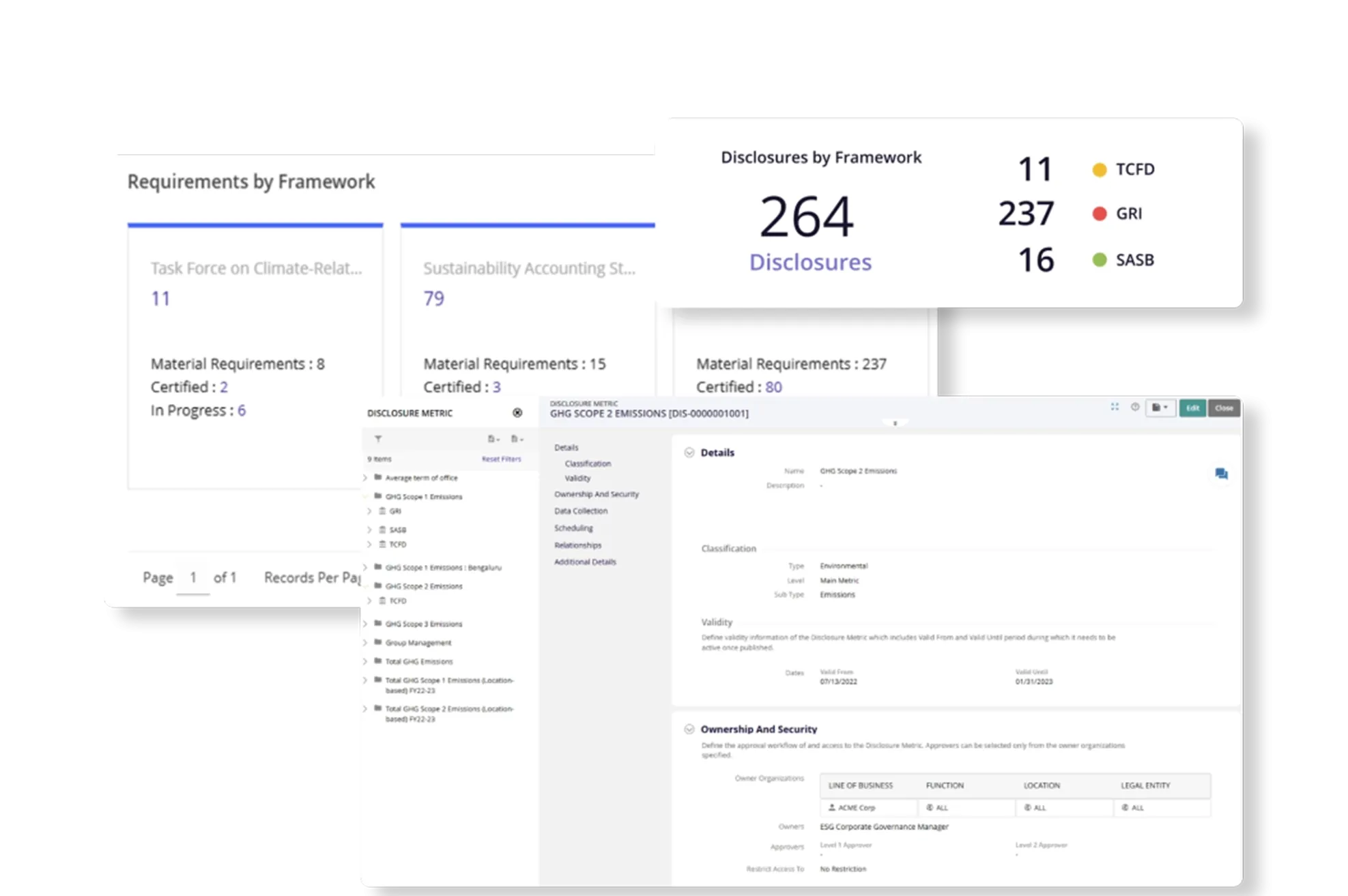The height and width of the screenshot is (896, 1348).
Task: Open the document export dropdown beside Edit
Action: (1160, 407)
